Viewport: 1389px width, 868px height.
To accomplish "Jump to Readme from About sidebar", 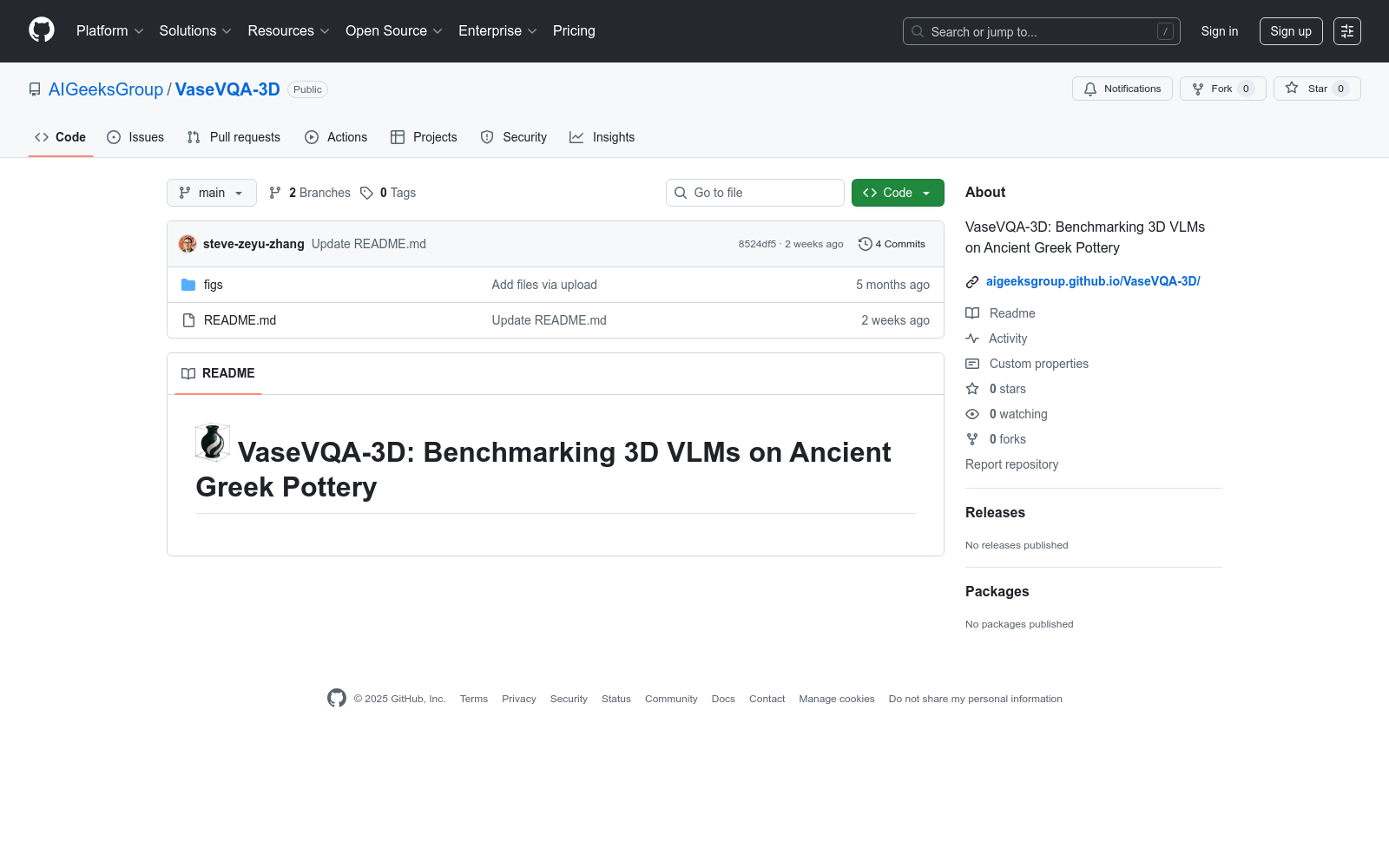I will [1001, 313].
